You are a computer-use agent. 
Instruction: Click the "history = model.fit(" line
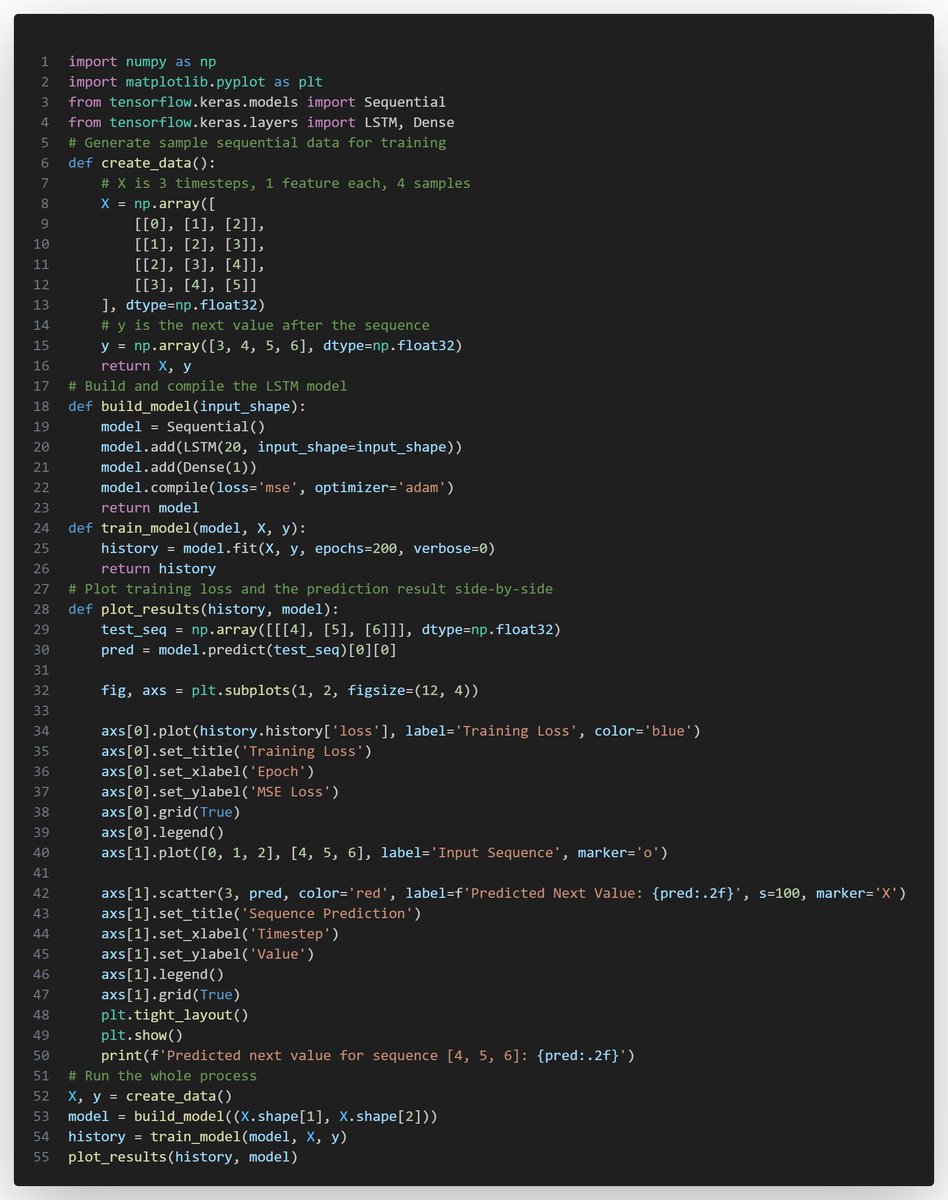(298, 547)
